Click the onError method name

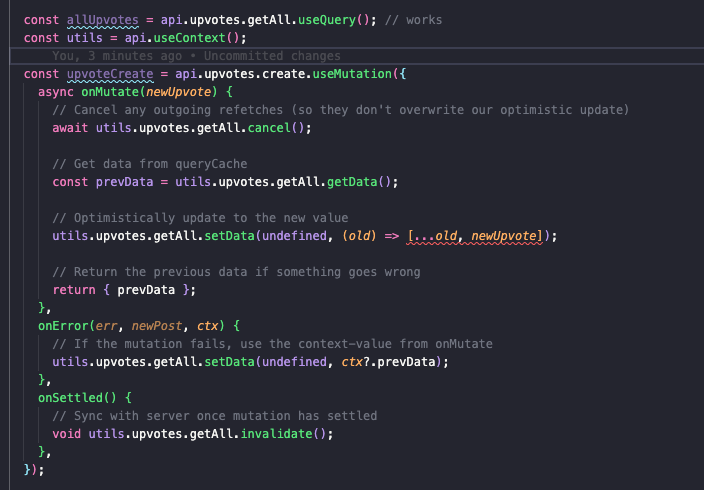(x=63, y=326)
